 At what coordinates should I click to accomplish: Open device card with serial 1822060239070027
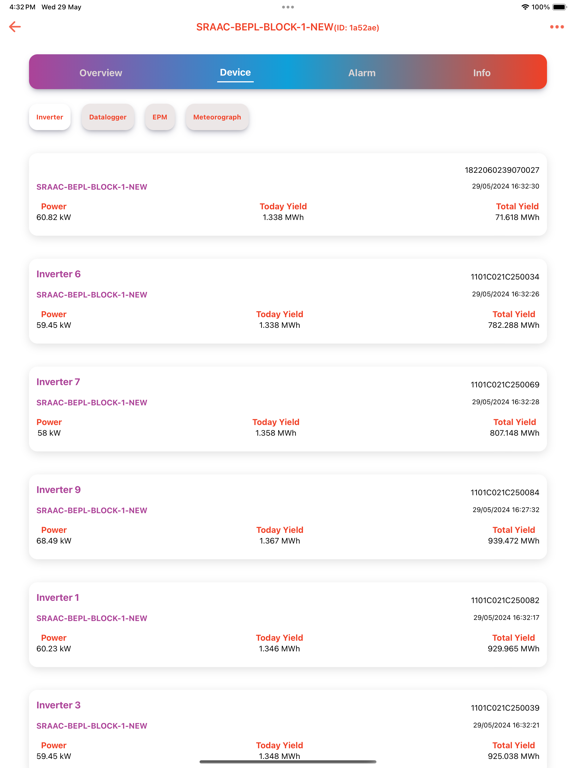coord(288,194)
